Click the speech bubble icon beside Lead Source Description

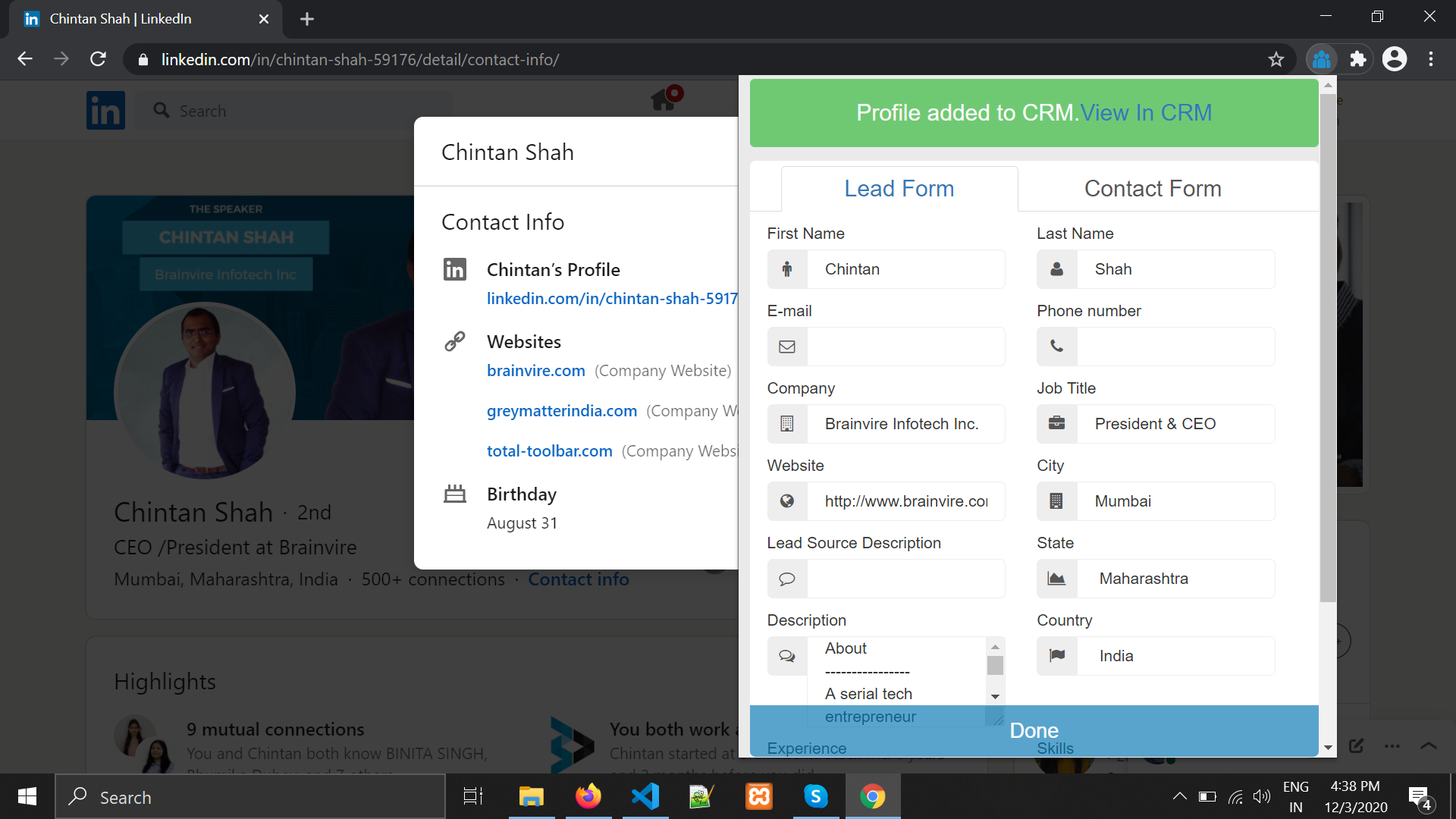787,579
